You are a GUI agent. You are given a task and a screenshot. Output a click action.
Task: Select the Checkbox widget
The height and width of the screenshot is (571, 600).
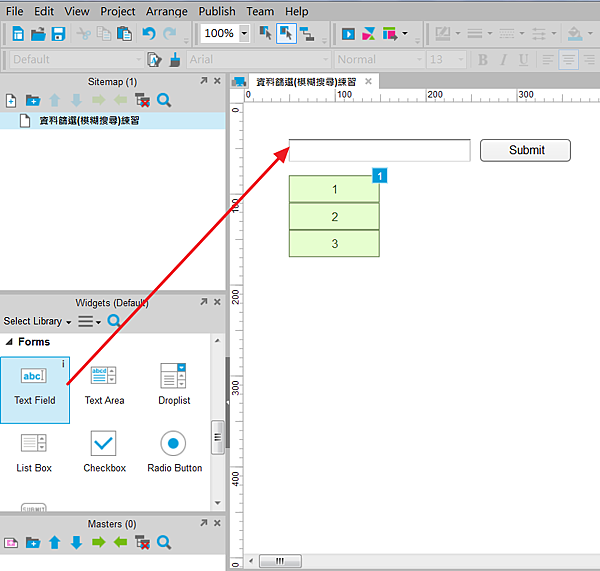[x=104, y=453]
